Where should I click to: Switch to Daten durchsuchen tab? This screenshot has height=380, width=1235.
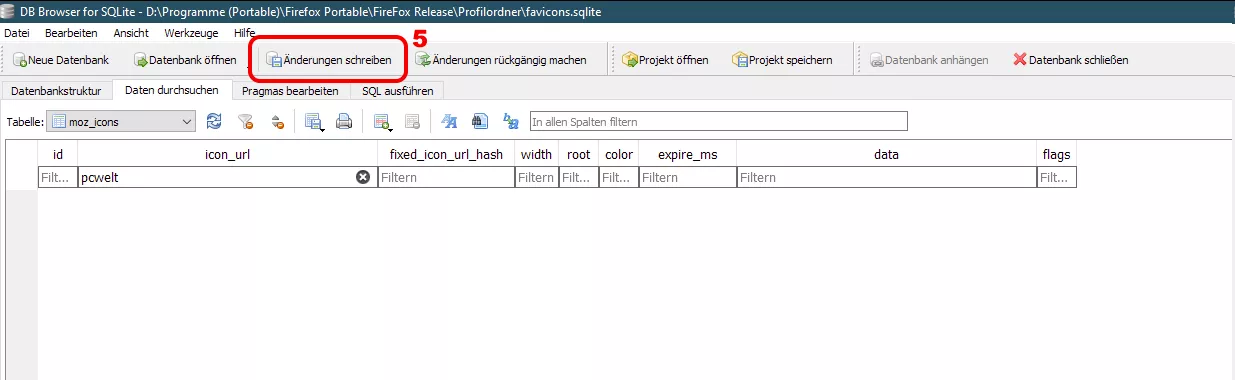(x=172, y=90)
